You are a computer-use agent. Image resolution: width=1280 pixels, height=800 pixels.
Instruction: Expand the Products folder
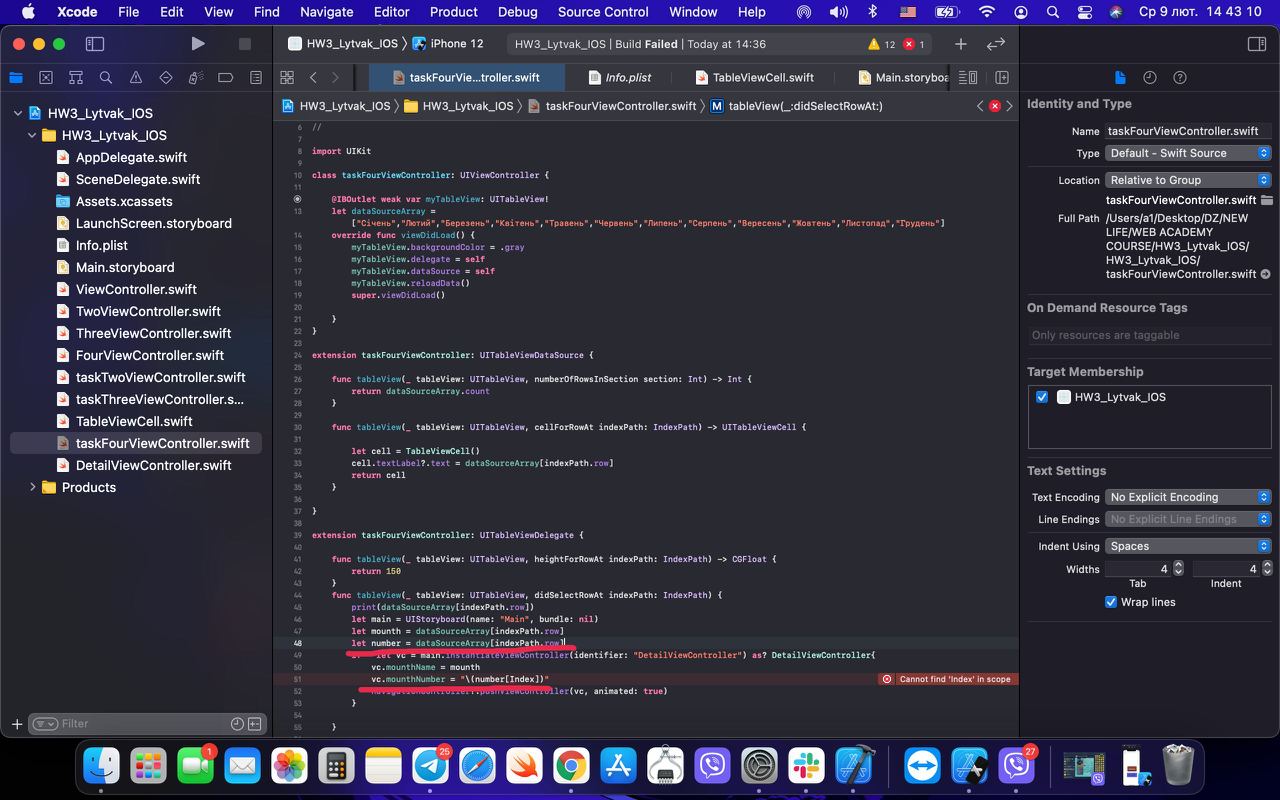click(32, 487)
